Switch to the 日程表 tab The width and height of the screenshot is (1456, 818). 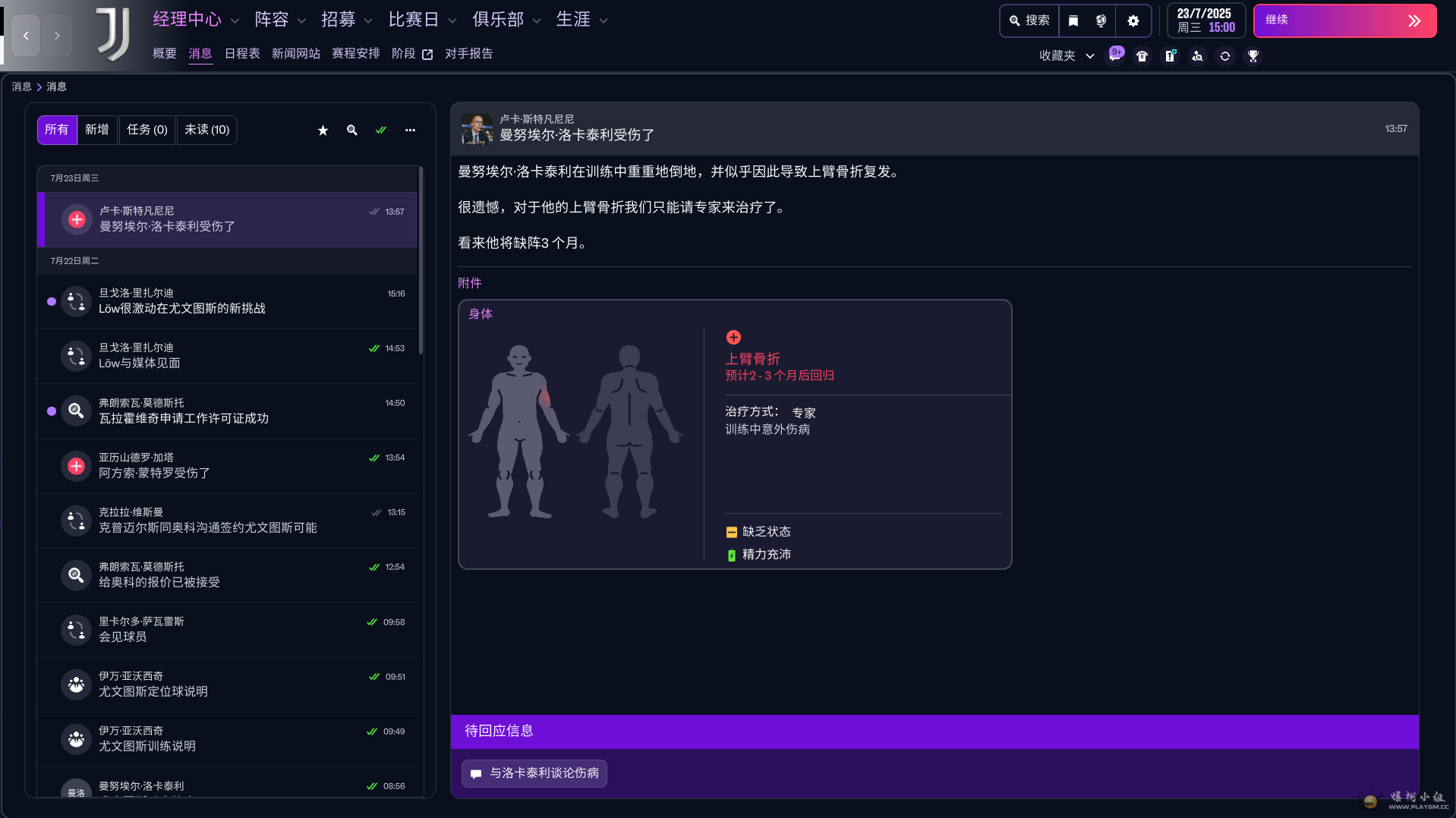pyautogui.click(x=241, y=53)
